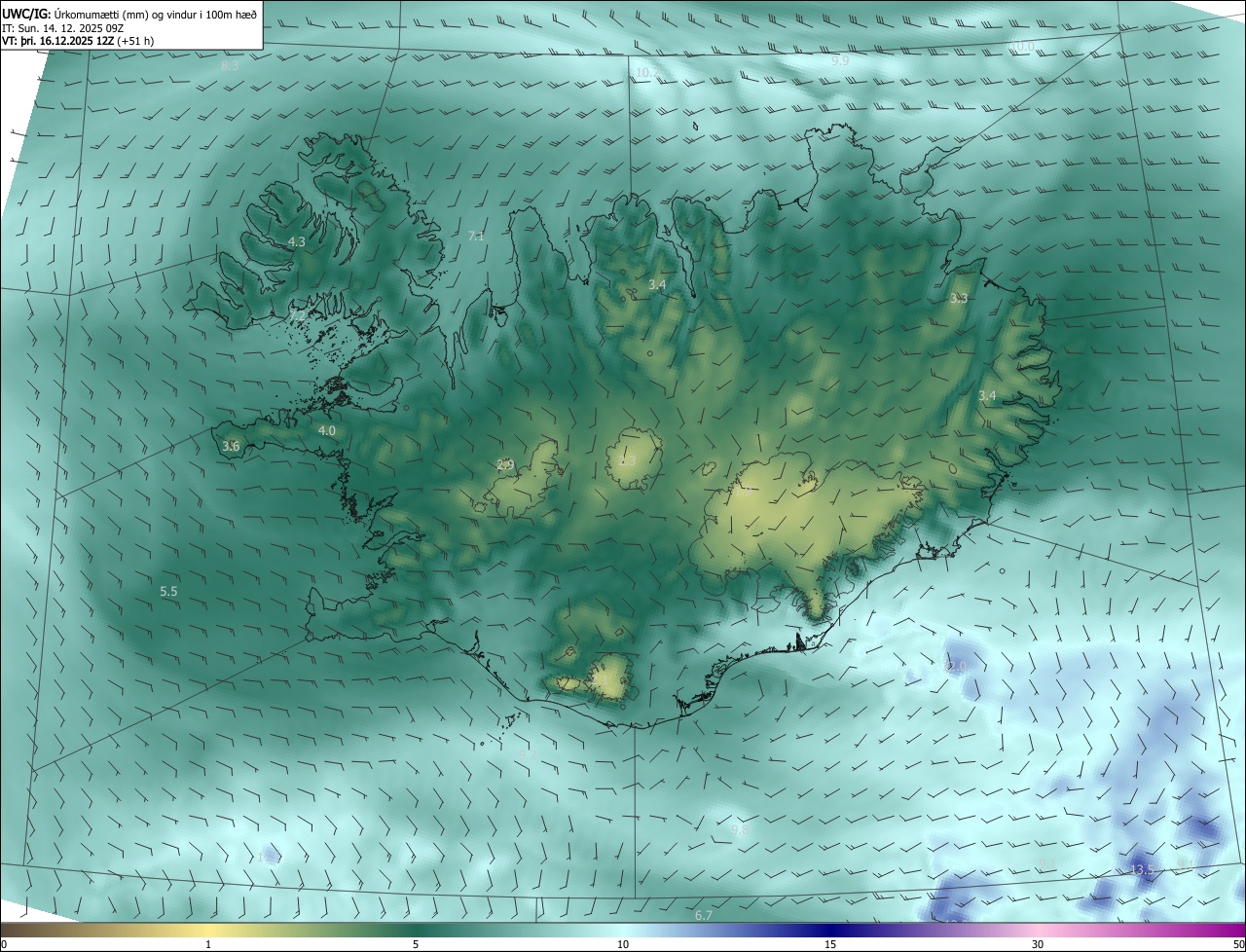Viewport: 1246px width, 952px height.
Task: Click the title line starting with UWC/IG
Action: coord(130,14)
